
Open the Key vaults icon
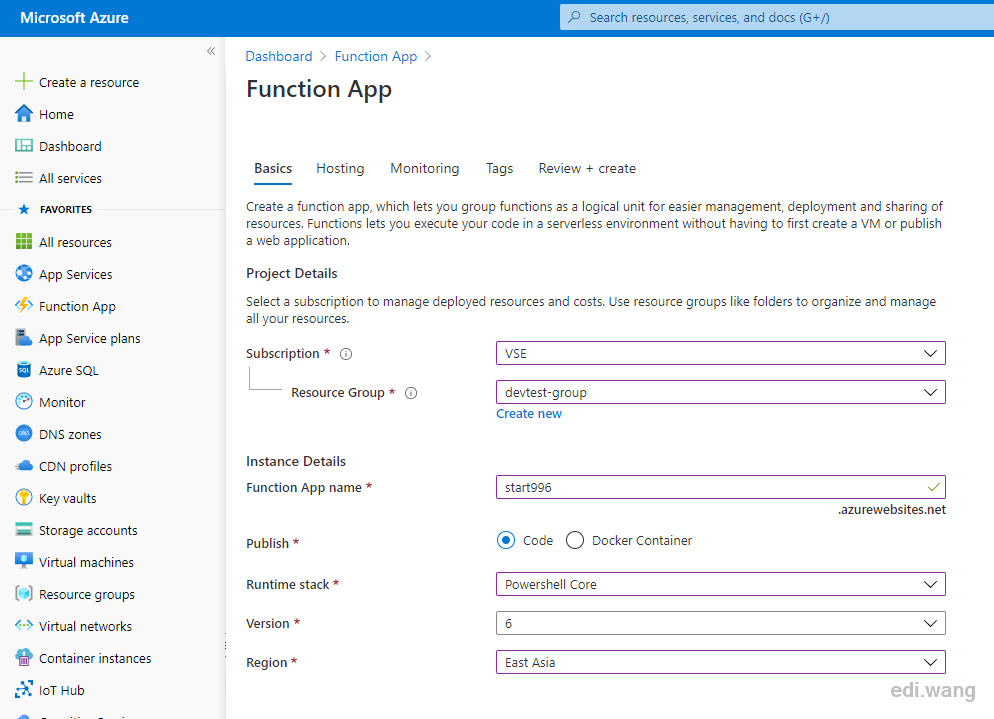point(23,498)
